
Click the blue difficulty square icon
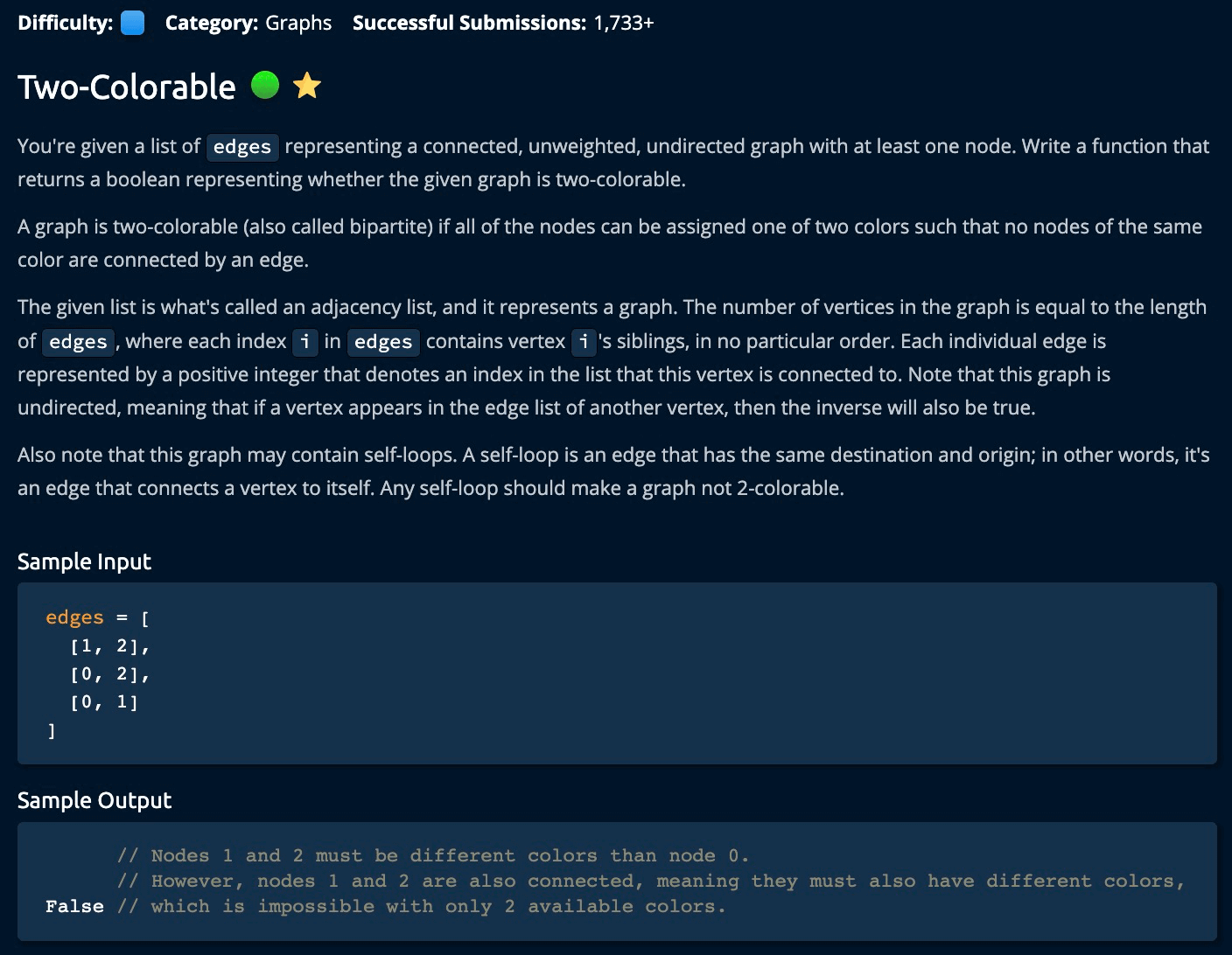(x=132, y=23)
